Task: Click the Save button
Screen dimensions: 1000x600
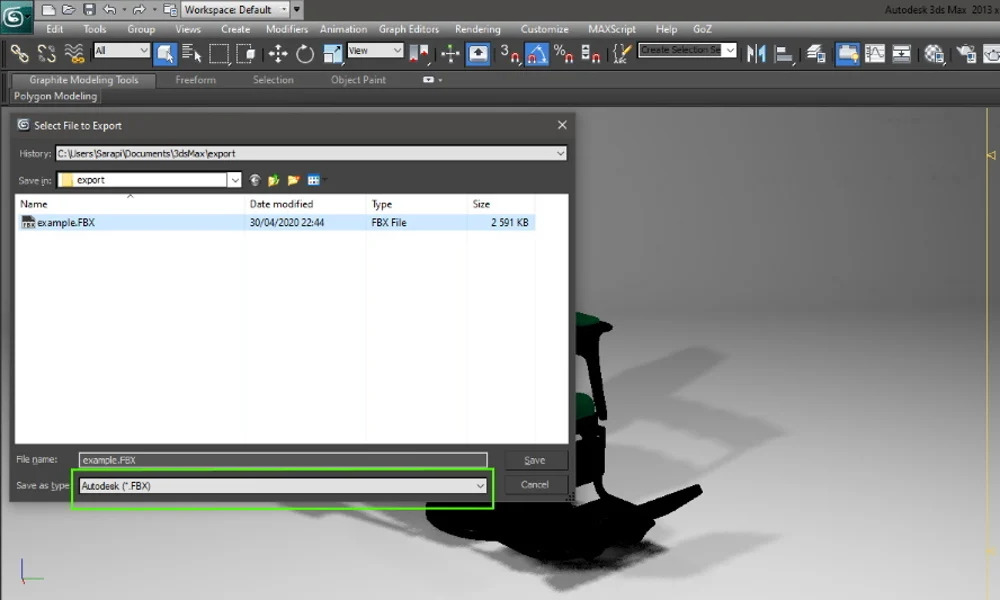Action: [x=536, y=459]
